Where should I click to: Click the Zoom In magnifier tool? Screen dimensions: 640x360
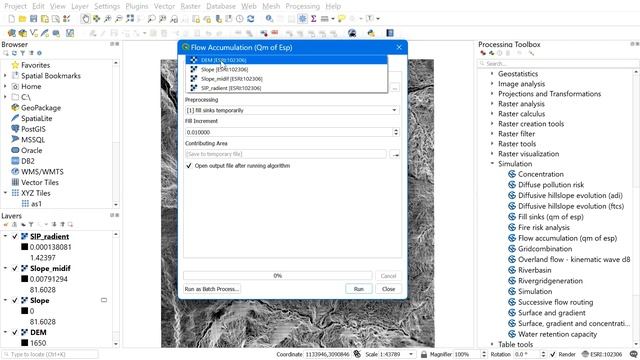coord(108,19)
